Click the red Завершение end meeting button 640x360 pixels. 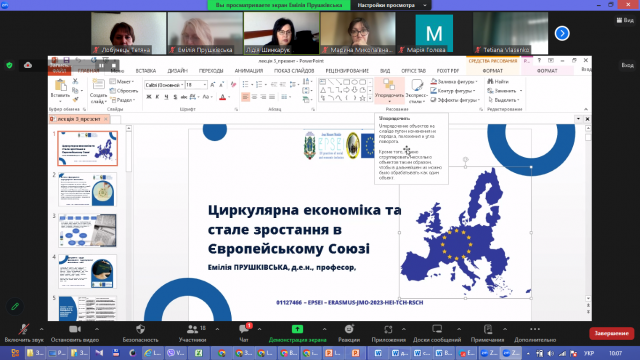tap(611, 333)
